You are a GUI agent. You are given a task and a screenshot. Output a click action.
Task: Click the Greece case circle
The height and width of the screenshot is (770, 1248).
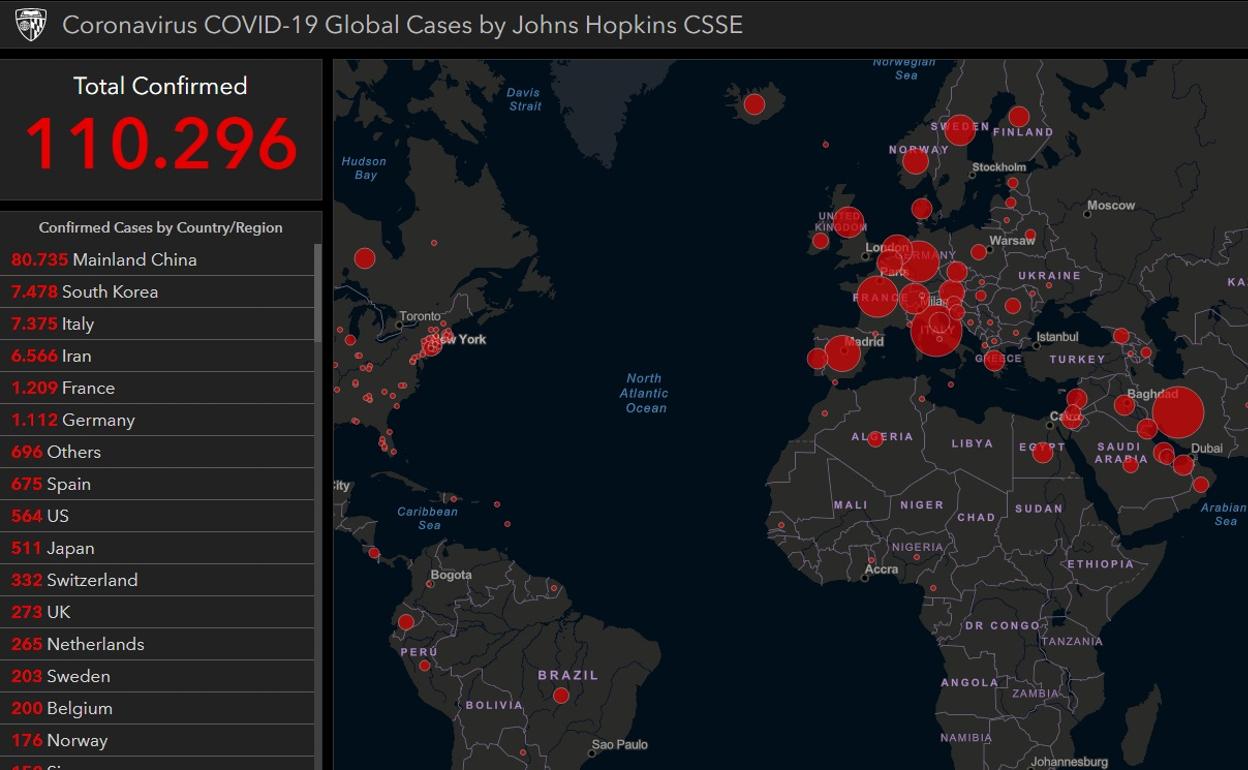click(x=994, y=360)
